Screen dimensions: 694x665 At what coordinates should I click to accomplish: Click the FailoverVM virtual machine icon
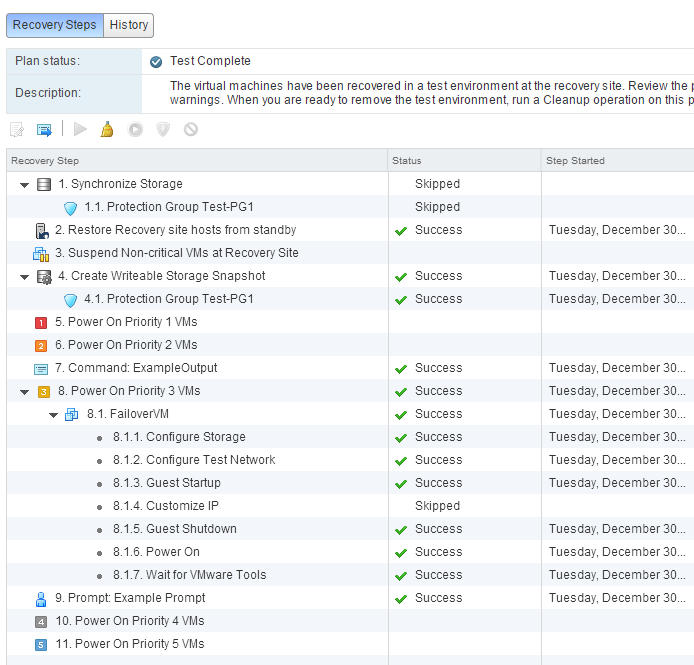[72, 414]
